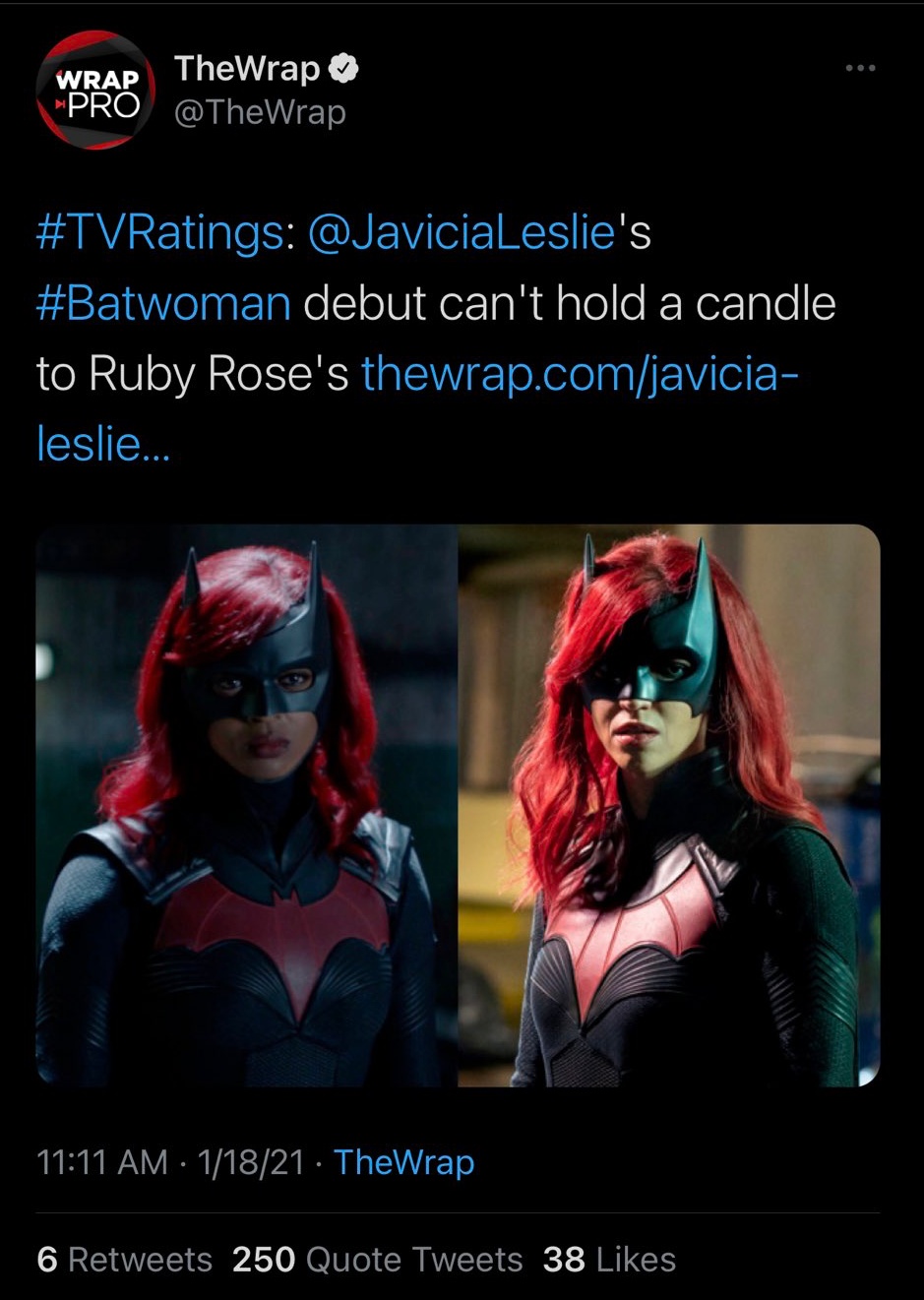
Task: Click the TheWrap display name
Action: pos(247,69)
